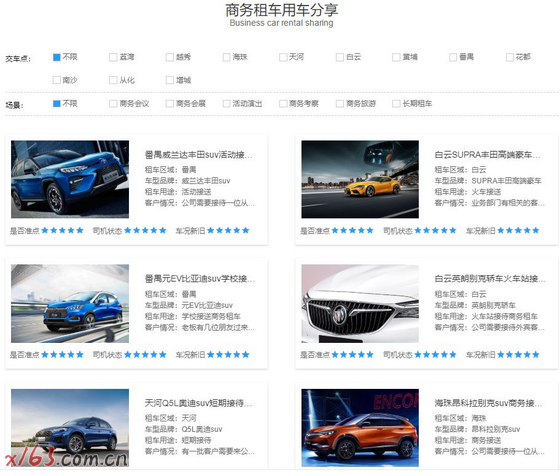560x476 pixels.
Task: Select the 长期租车 scene checkbox
Action: click(x=396, y=104)
